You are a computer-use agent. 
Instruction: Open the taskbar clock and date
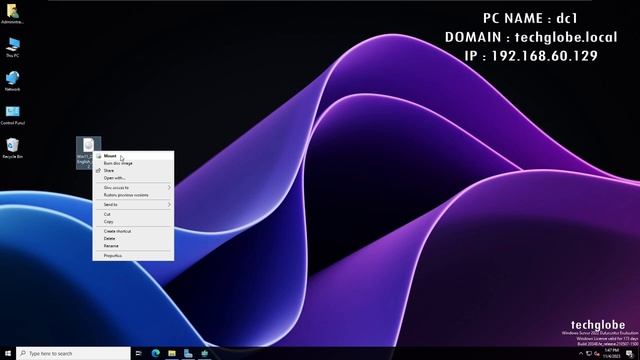click(x=611, y=353)
